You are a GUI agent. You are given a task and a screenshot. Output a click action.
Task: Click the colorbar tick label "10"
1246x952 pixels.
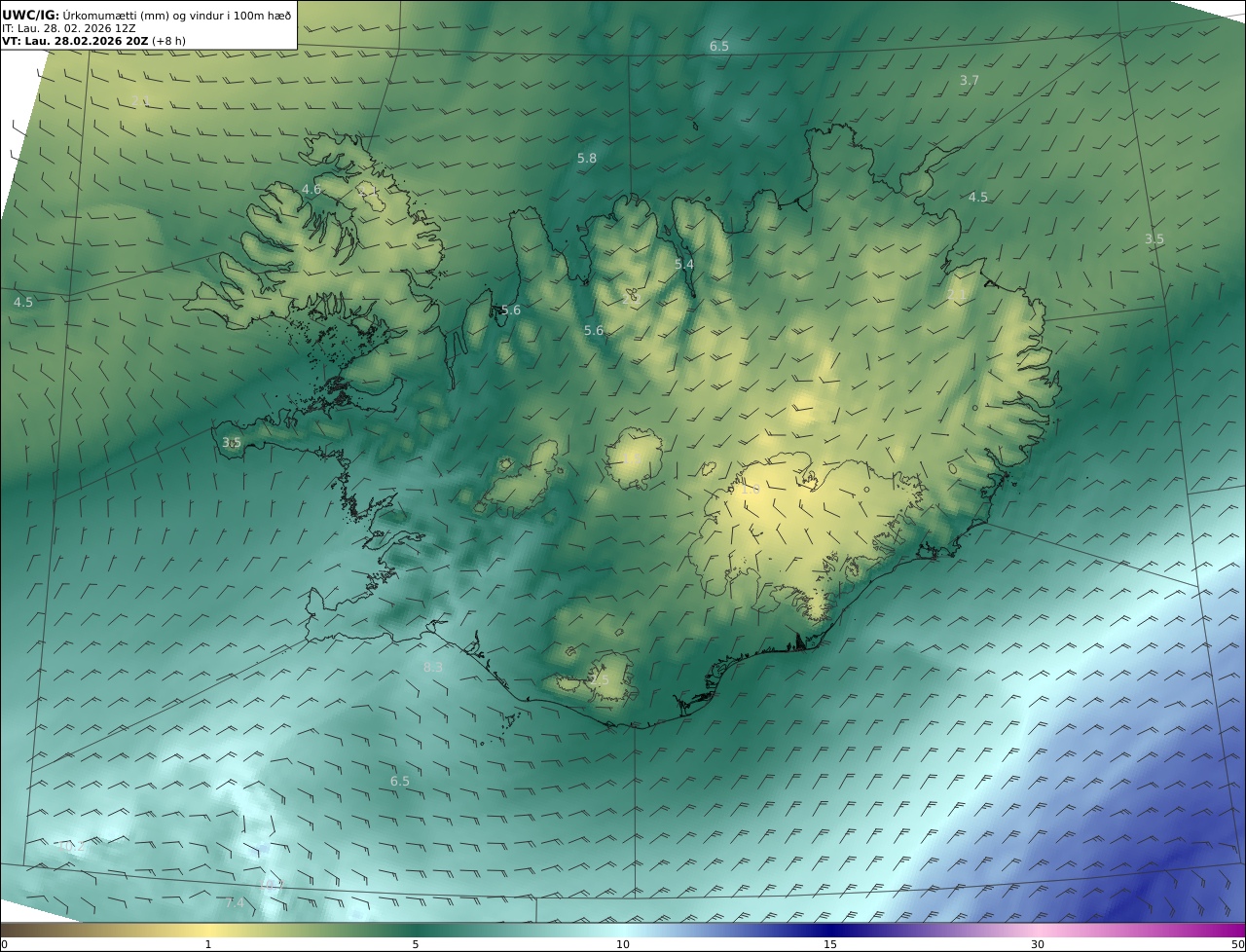(623, 944)
